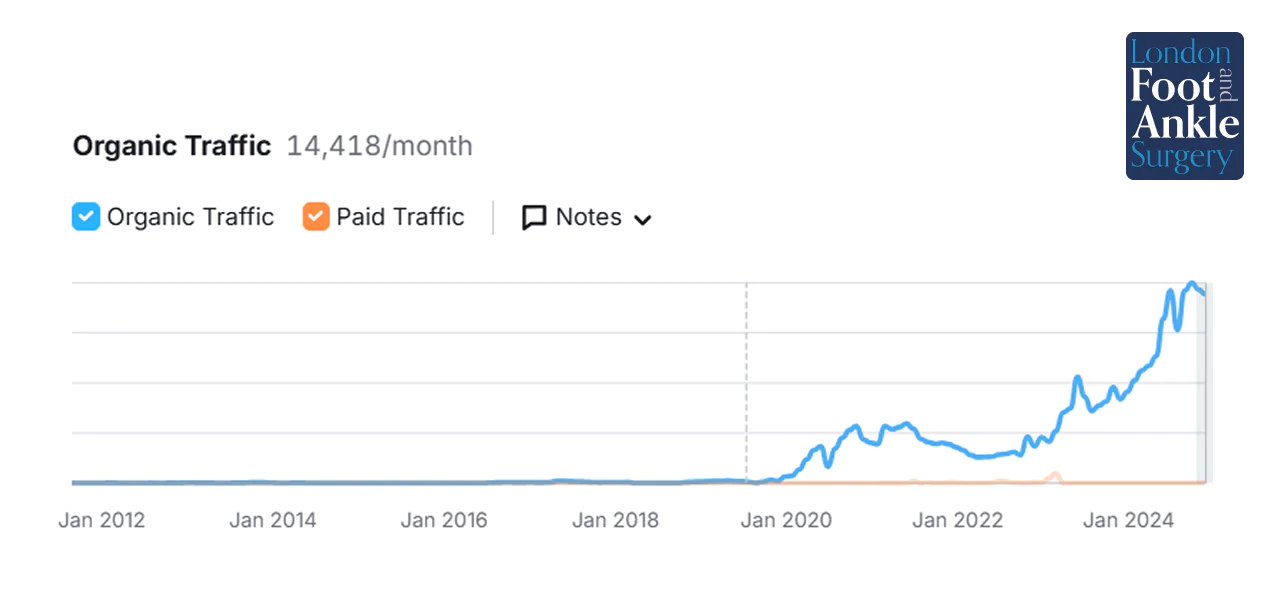Viewport: 1276px width, 600px height.
Task: Click the Organic Traffic legend label
Action: tap(190, 217)
